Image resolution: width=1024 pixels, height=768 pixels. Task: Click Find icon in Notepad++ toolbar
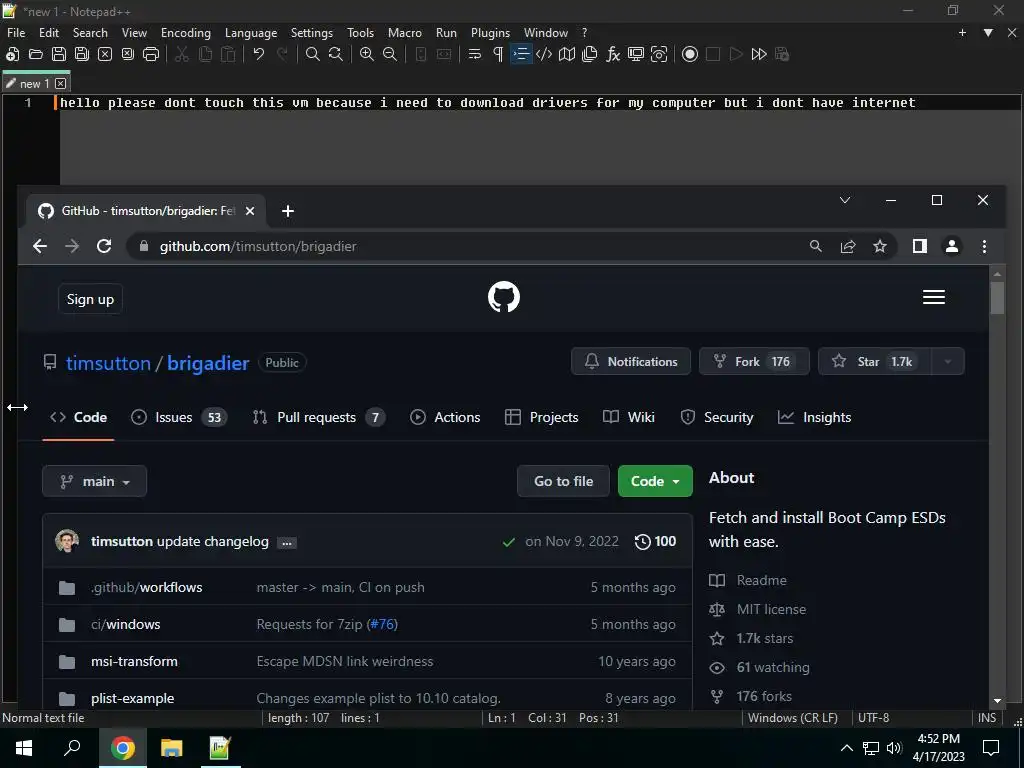coord(313,54)
